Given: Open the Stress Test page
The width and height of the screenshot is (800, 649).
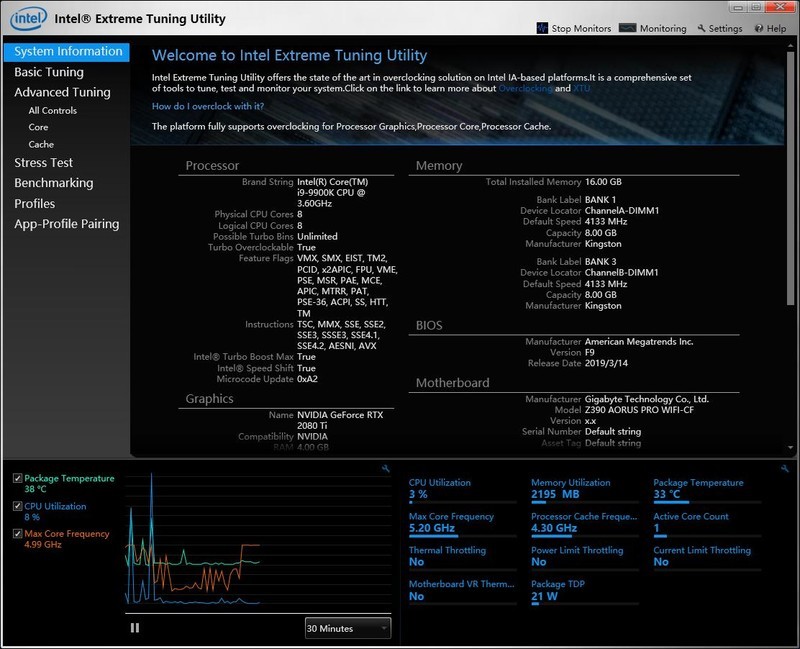Looking at the screenshot, I should coord(43,162).
